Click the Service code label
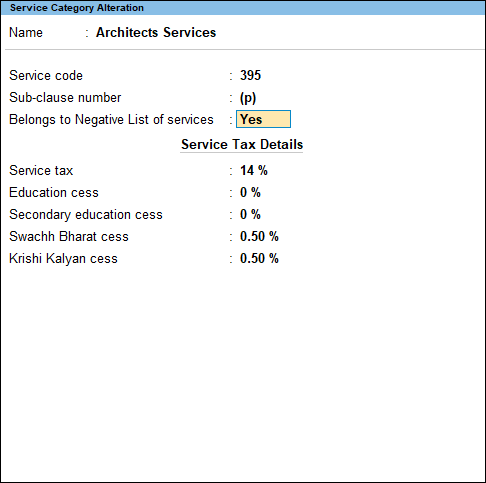This screenshot has height=483, width=486. point(46,75)
